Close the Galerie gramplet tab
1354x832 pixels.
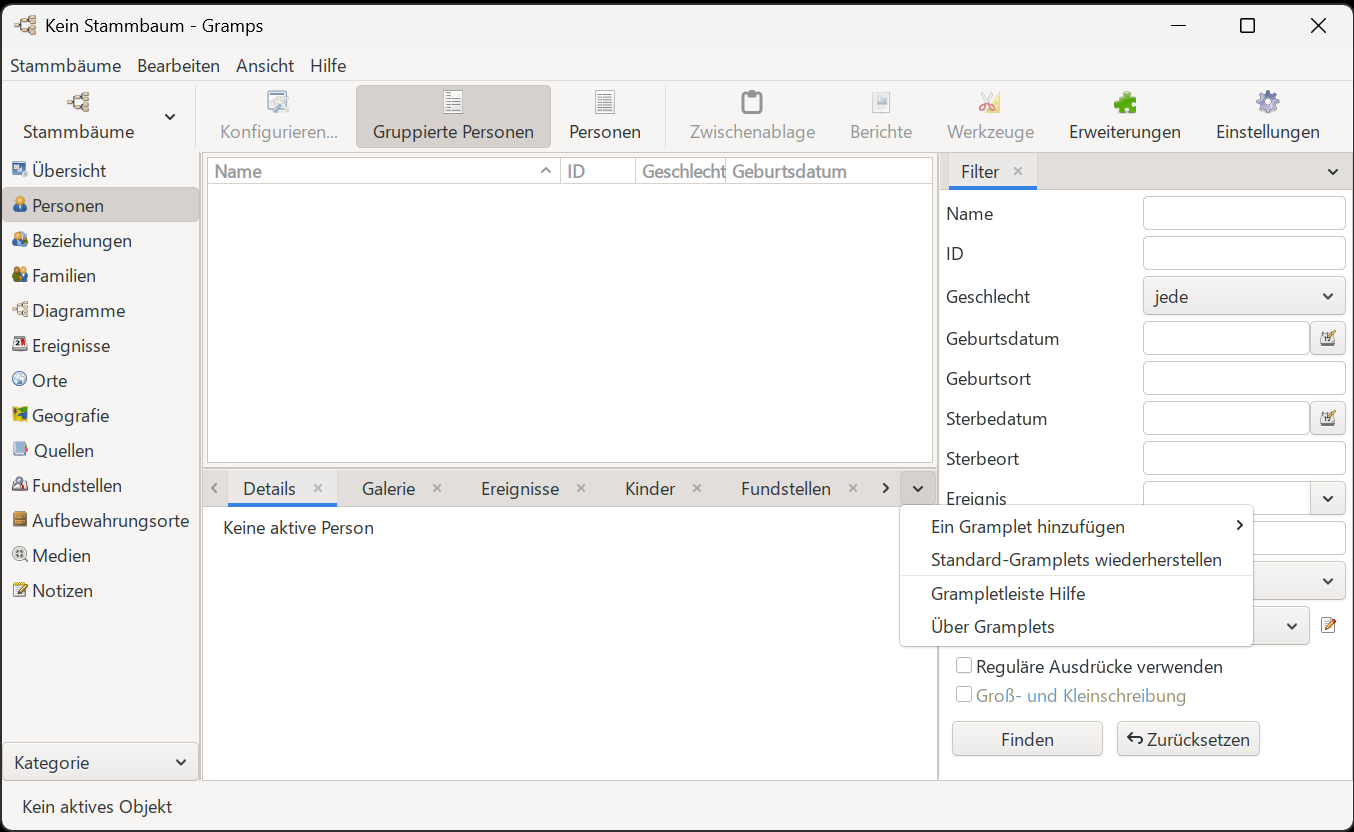coord(437,488)
